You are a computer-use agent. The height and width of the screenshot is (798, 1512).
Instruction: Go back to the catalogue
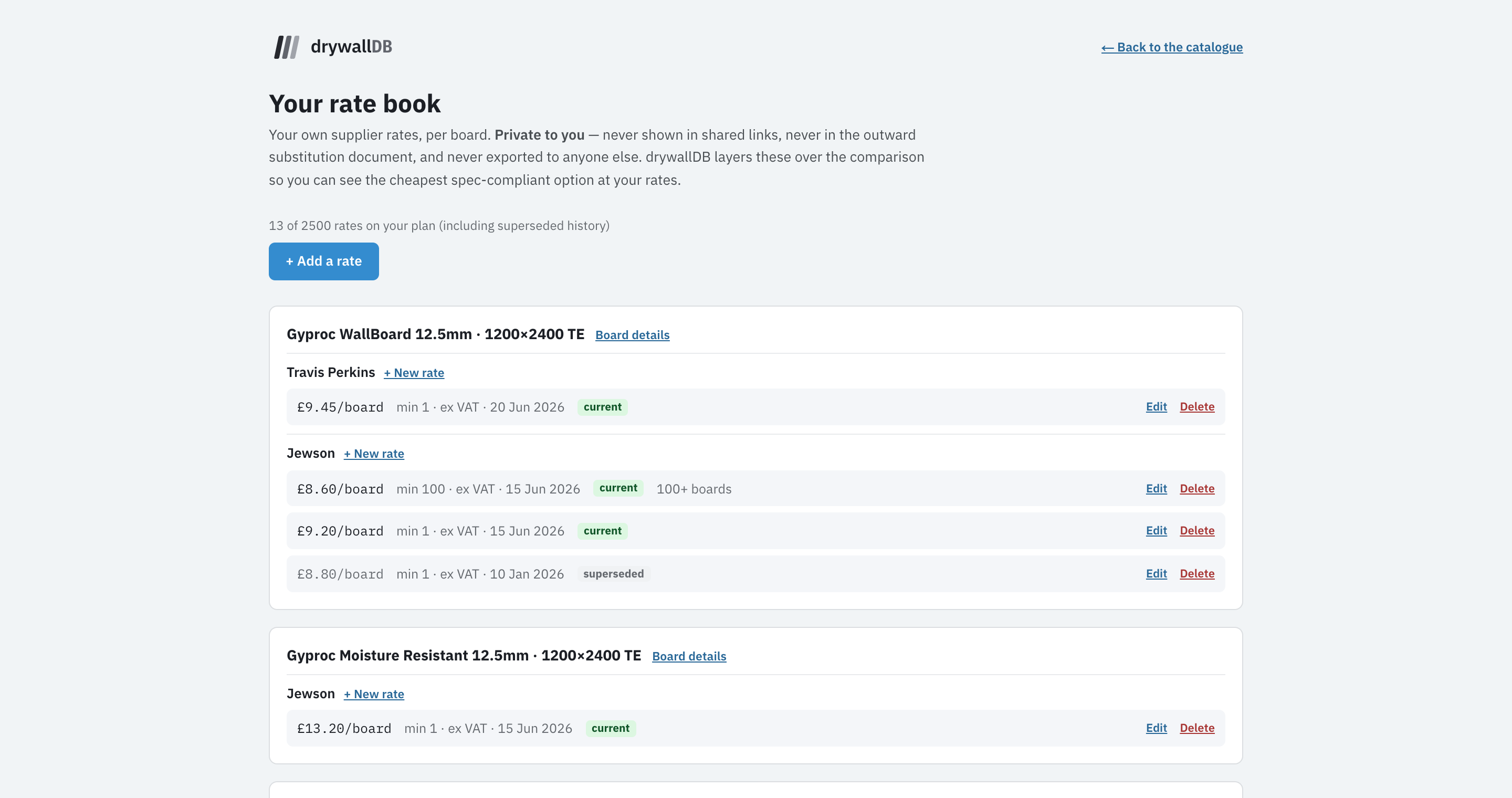pyautogui.click(x=1172, y=47)
